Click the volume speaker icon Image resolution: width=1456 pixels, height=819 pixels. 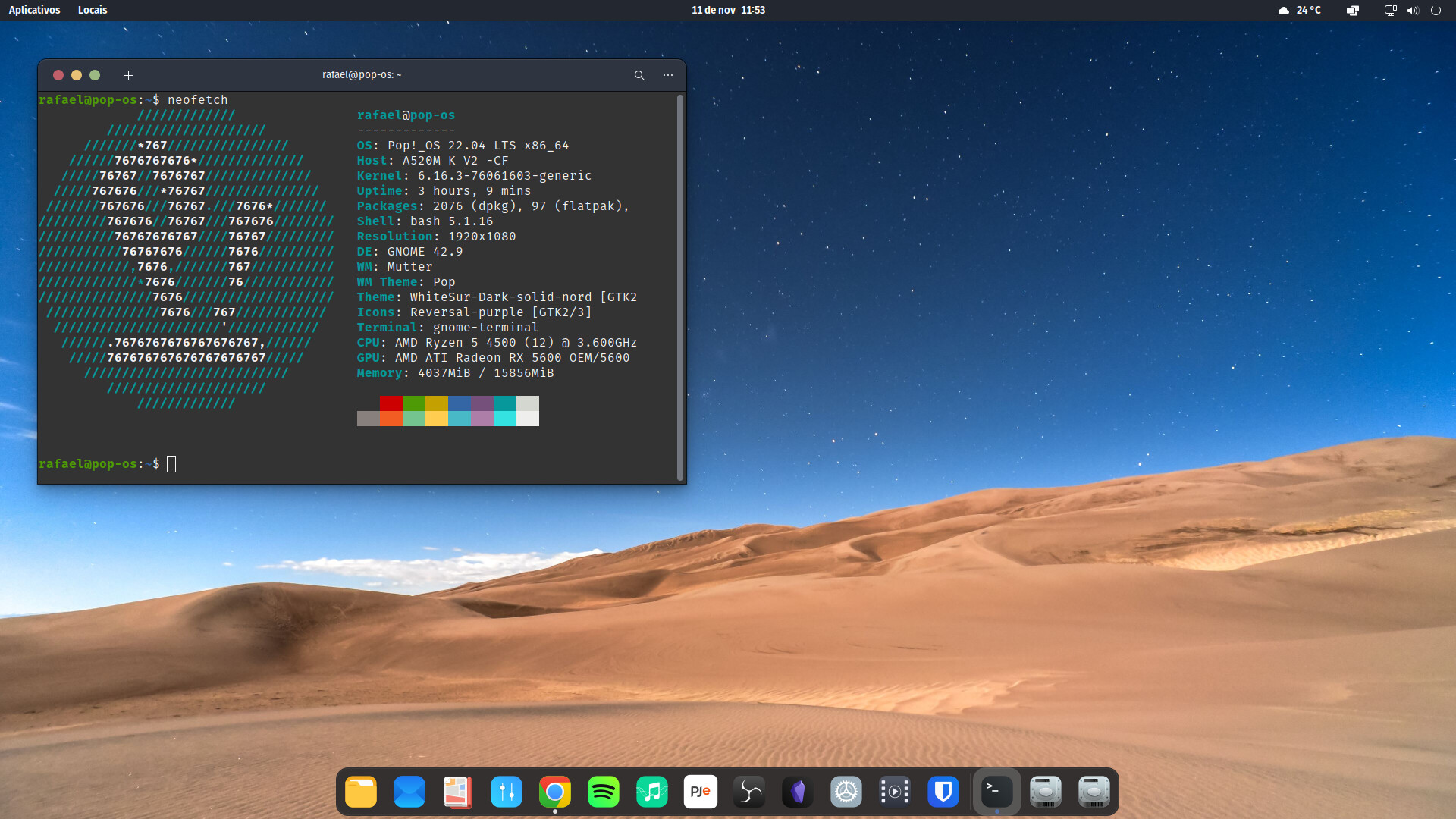(1412, 11)
